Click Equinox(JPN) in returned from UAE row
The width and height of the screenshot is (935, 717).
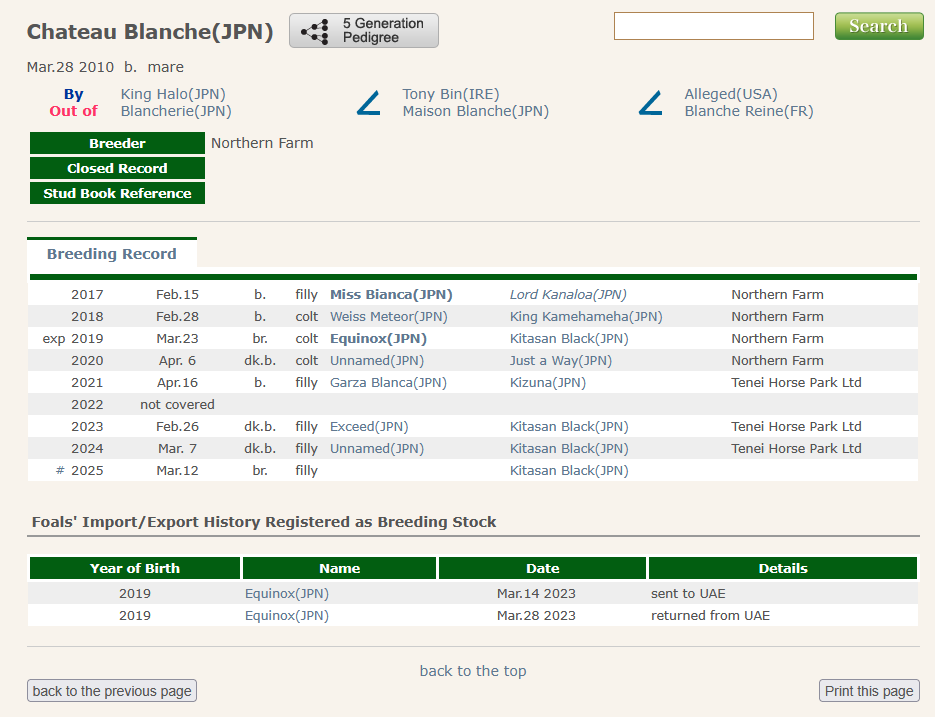[x=287, y=616]
